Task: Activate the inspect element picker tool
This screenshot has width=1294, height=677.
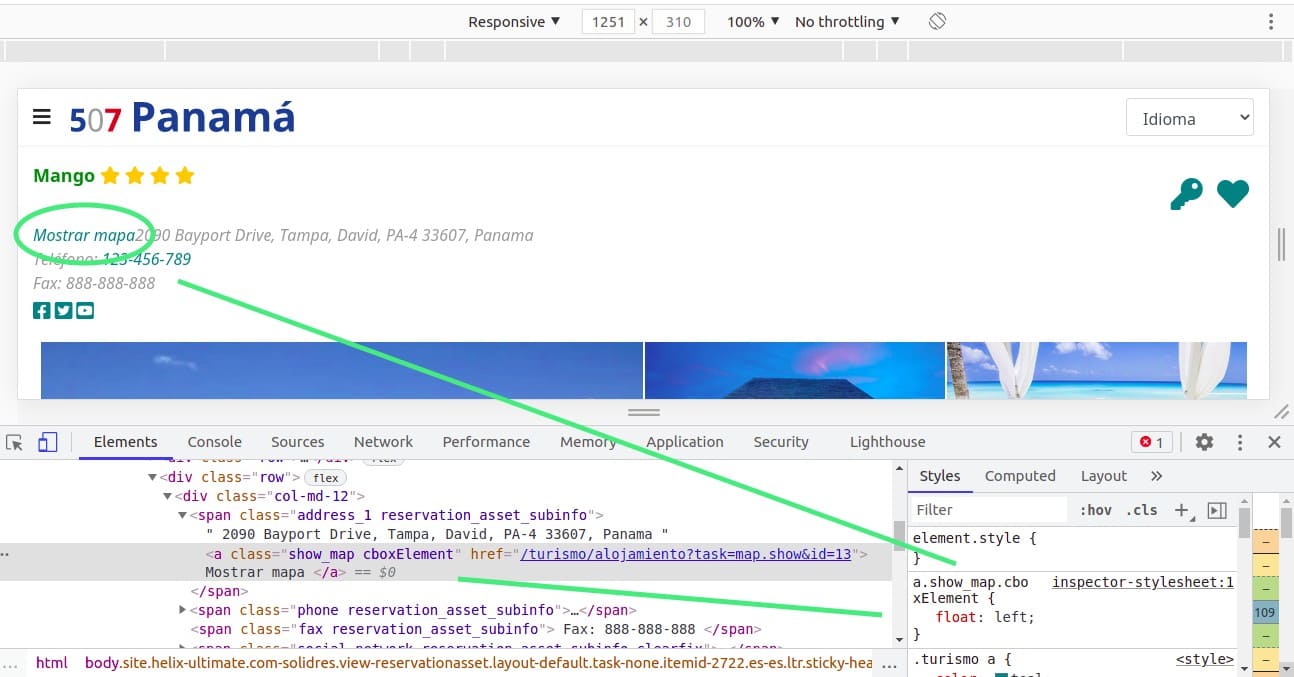Action: [14, 442]
